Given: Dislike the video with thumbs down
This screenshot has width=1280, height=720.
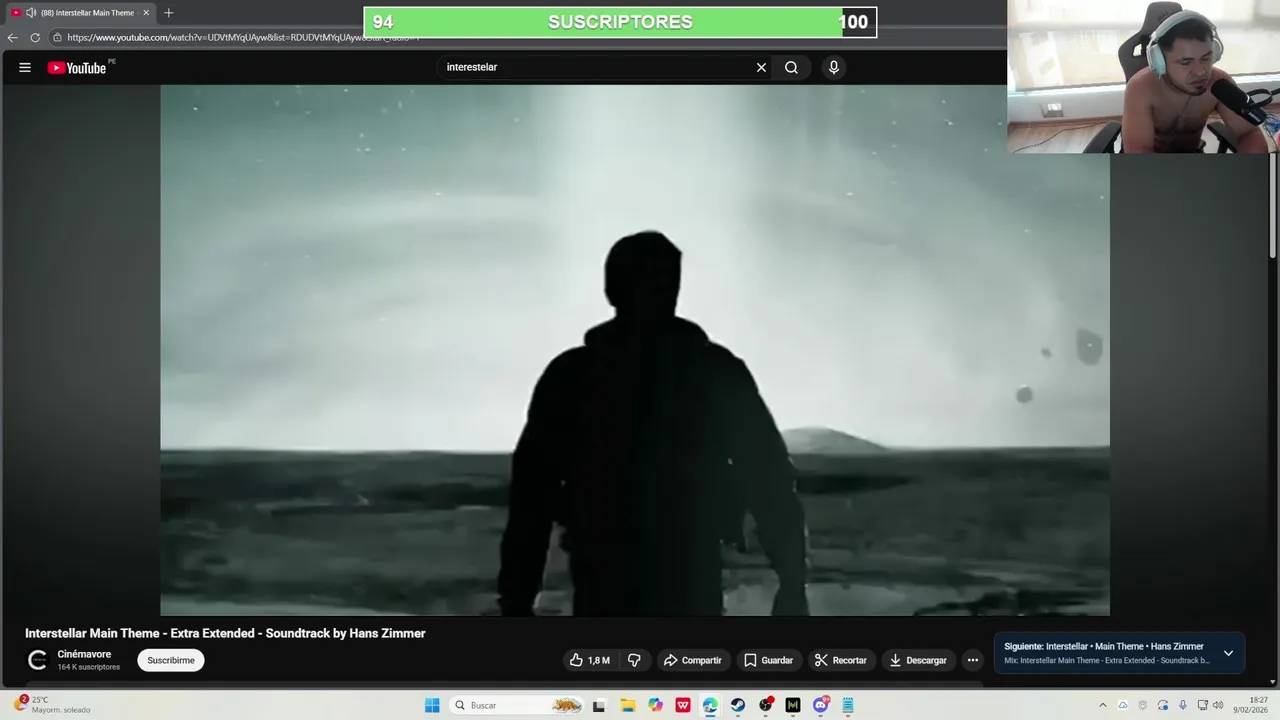Looking at the screenshot, I should coord(634,660).
